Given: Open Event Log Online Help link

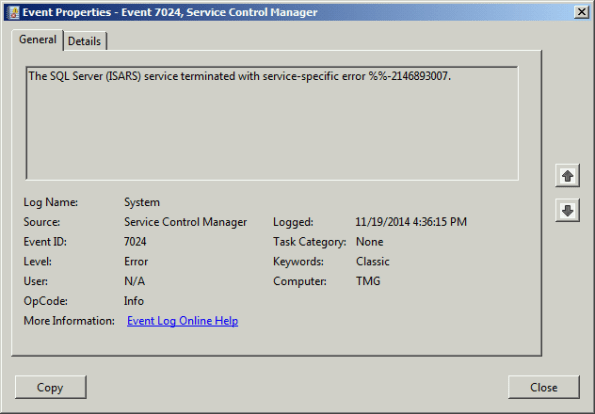Looking at the screenshot, I should pyautogui.click(x=182, y=321).
